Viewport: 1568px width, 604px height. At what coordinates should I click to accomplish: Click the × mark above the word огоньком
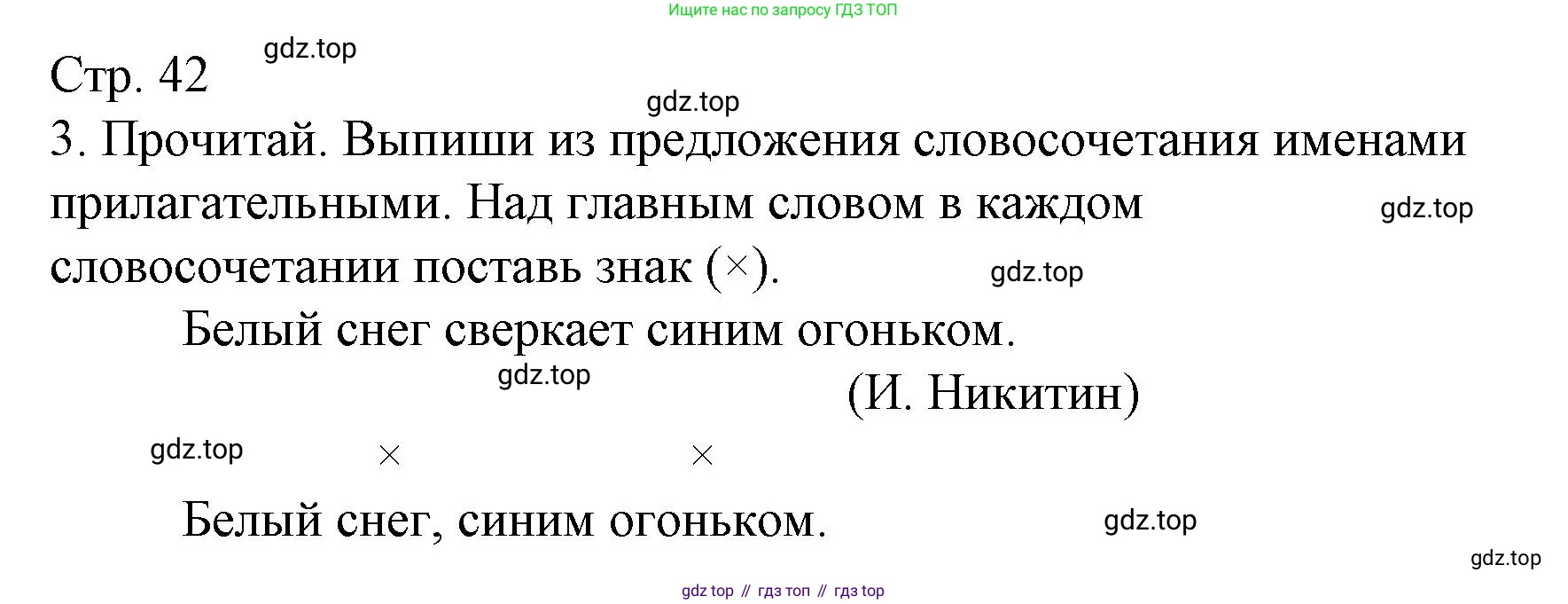tap(702, 456)
